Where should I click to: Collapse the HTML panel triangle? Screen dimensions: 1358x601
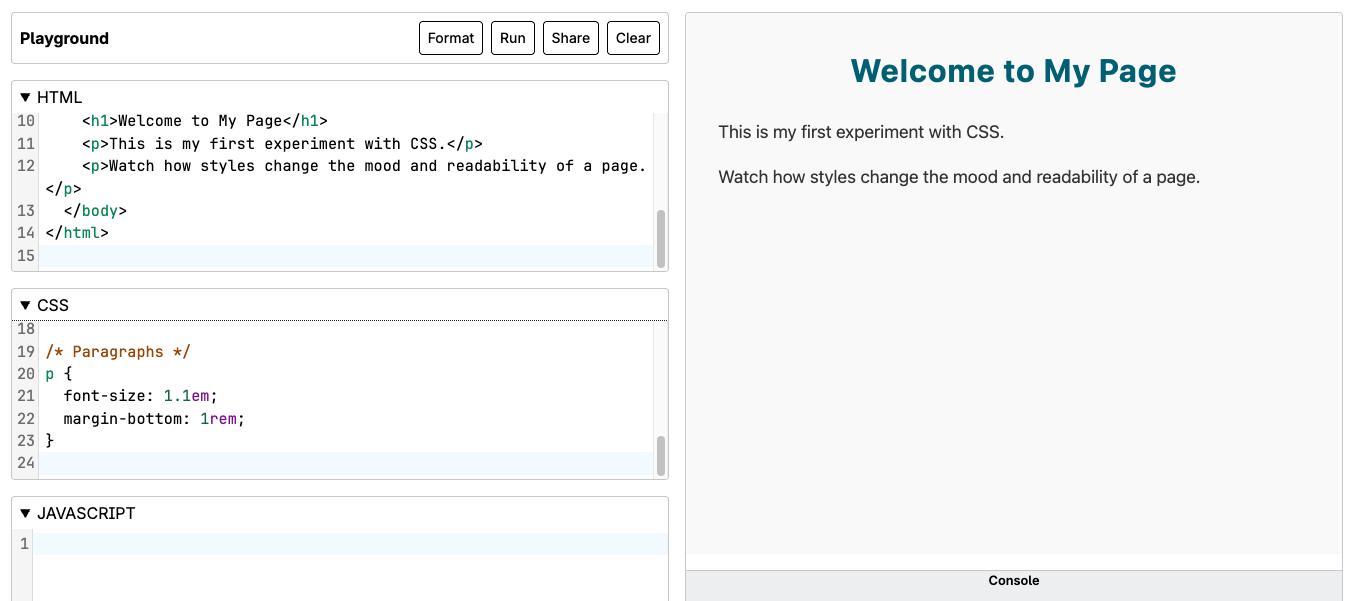(x=26, y=97)
